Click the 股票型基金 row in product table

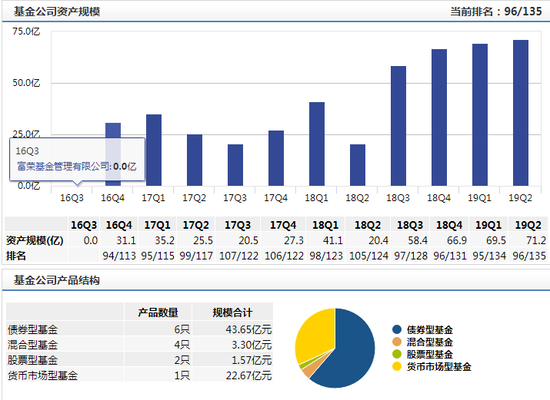point(140,360)
